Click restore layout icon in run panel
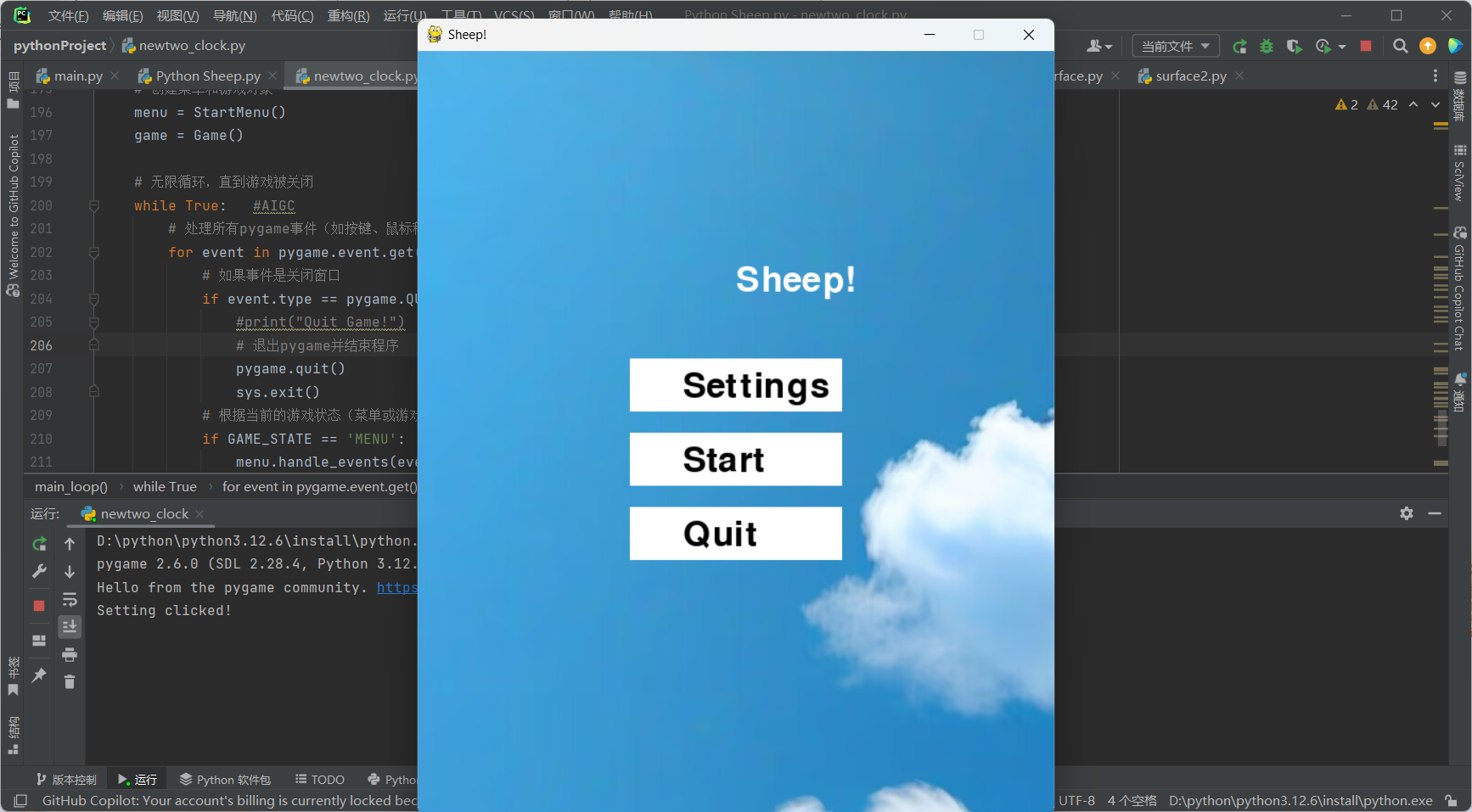The width and height of the screenshot is (1472, 812). (39, 641)
